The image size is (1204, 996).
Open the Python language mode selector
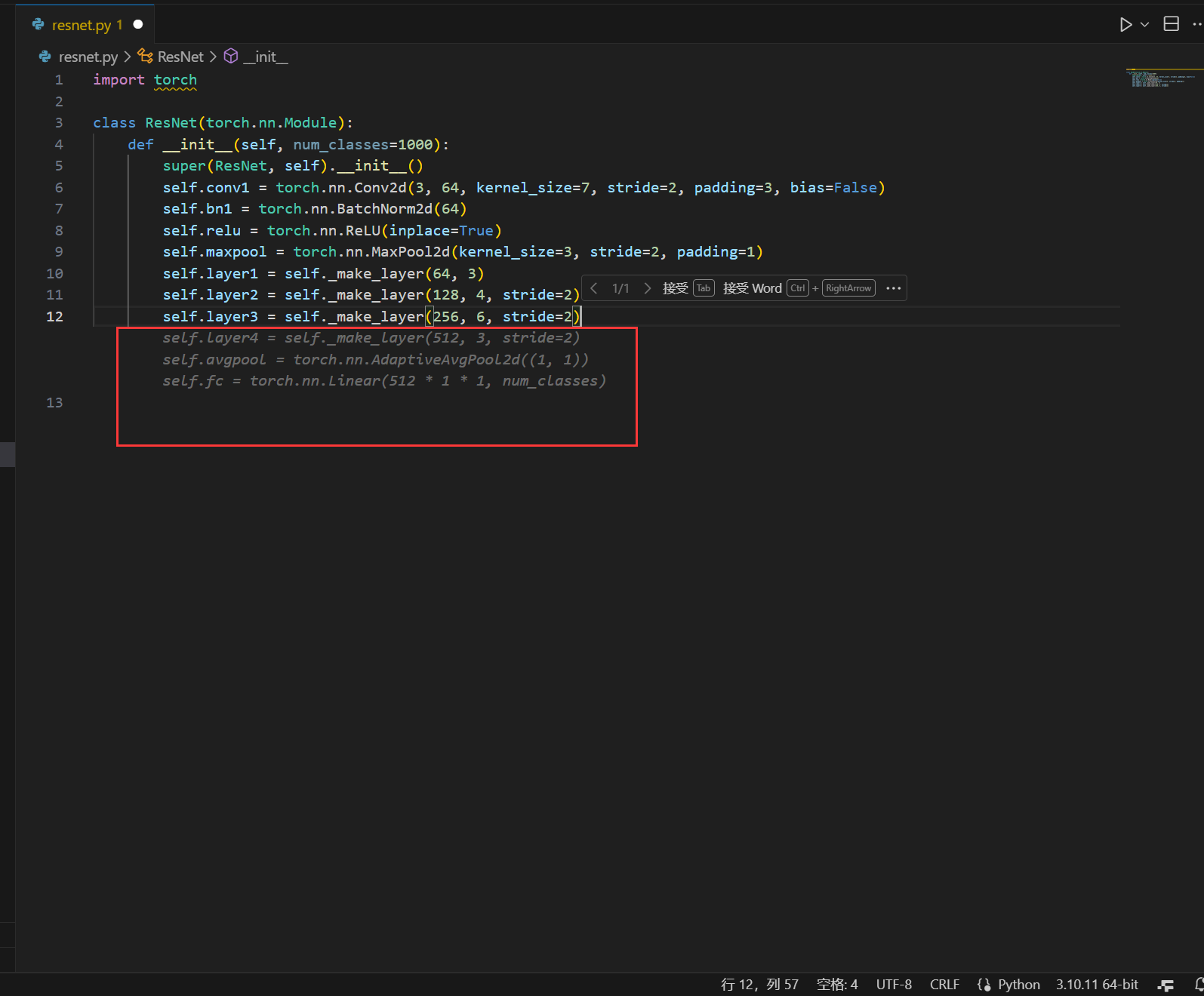click(x=1018, y=984)
